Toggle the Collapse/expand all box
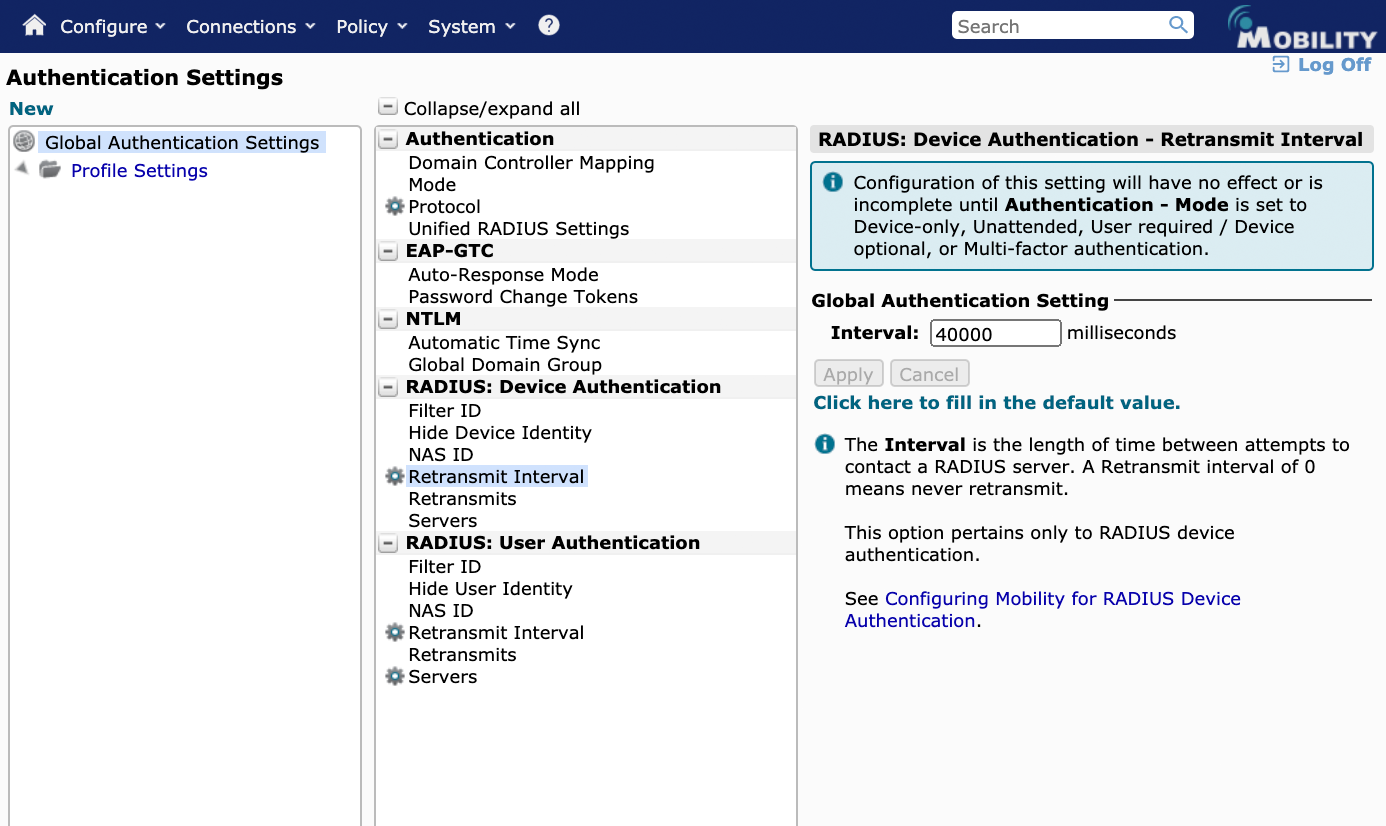1386x826 pixels. tap(388, 108)
